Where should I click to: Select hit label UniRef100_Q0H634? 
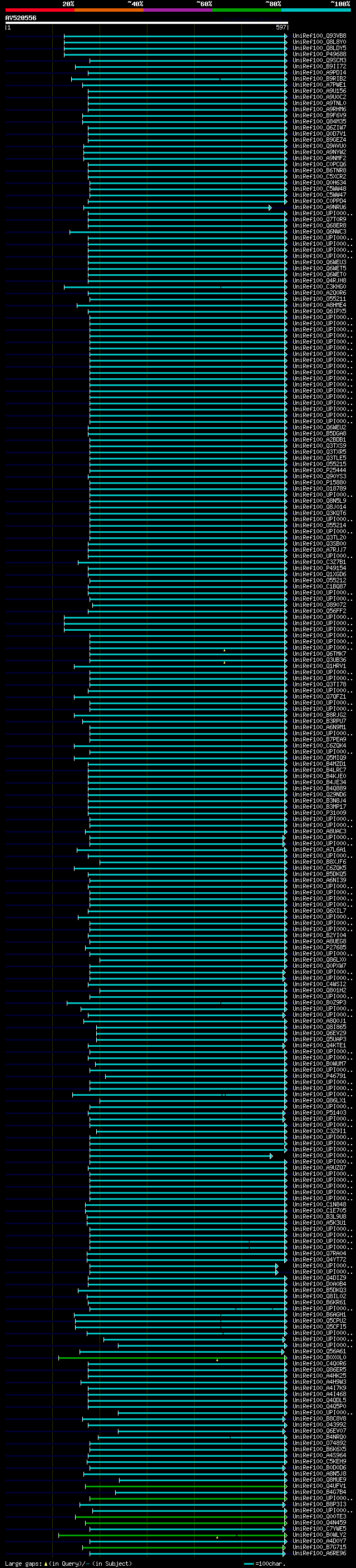coord(319,182)
